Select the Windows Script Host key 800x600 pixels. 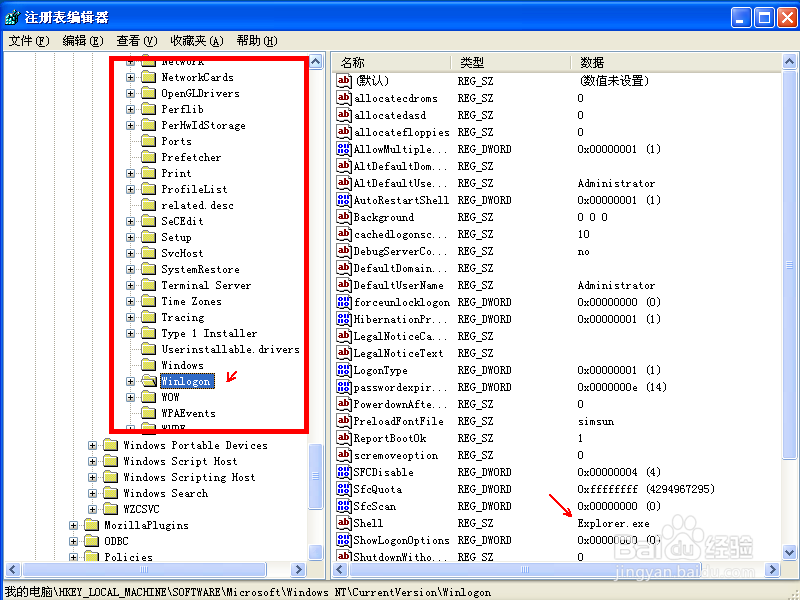point(180,461)
